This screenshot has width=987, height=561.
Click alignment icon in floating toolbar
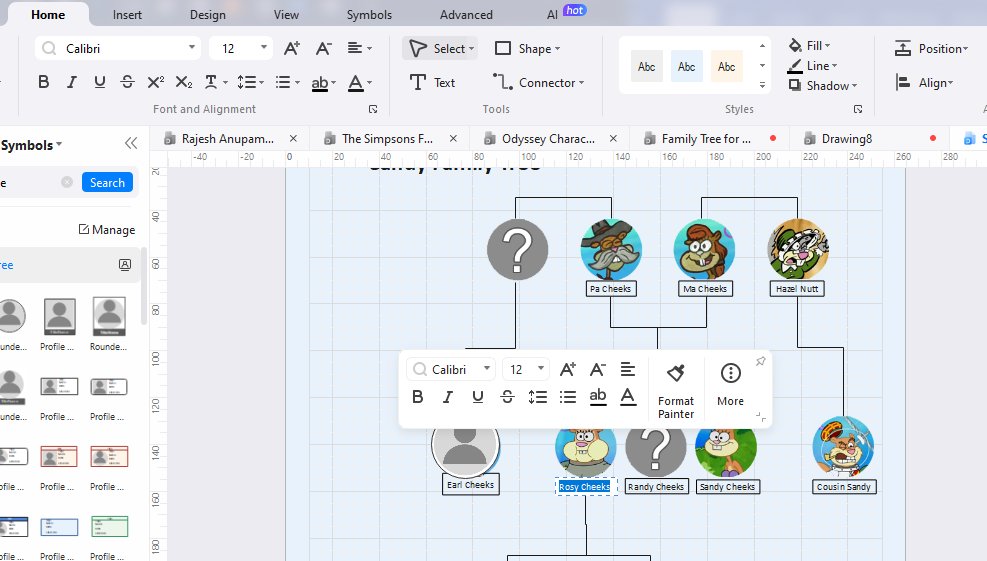tap(628, 369)
